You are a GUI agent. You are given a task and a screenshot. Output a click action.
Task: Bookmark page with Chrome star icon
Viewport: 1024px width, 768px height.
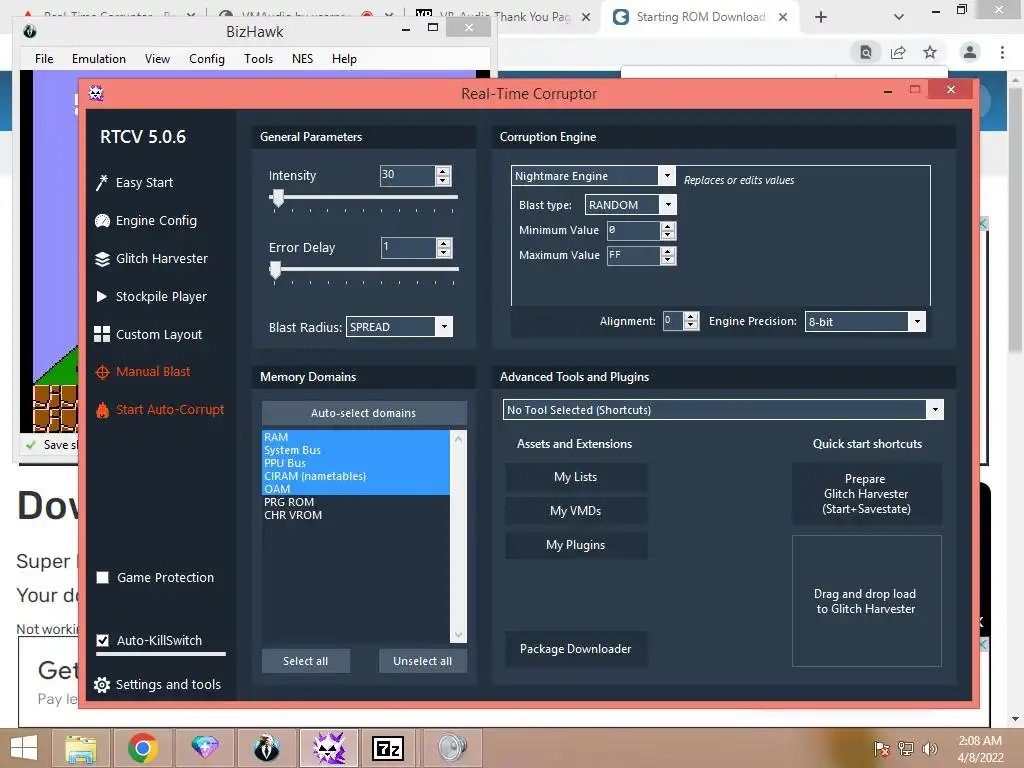tap(930, 52)
